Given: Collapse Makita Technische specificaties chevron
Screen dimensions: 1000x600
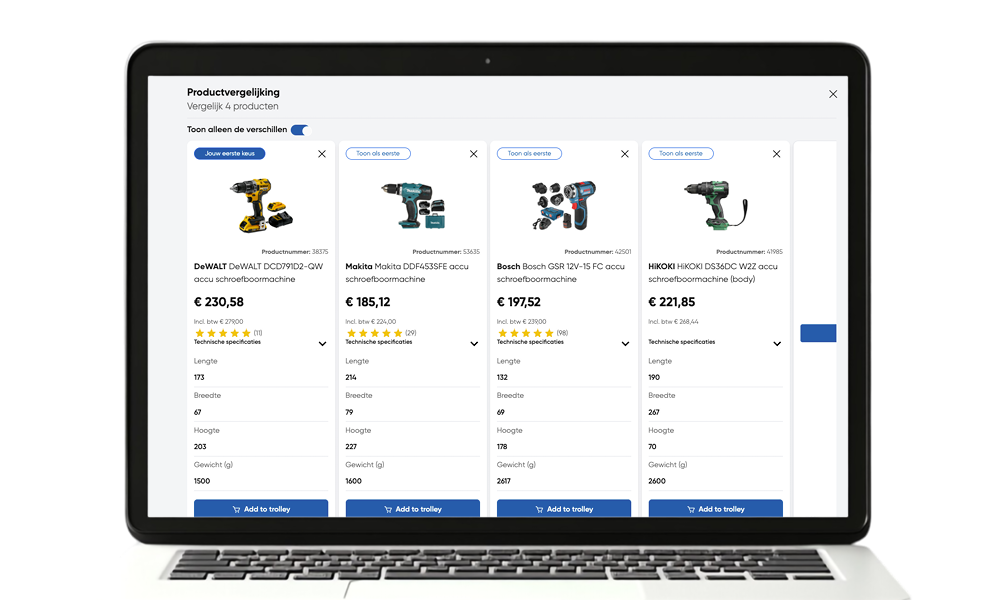Looking at the screenshot, I should (x=474, y=344).
